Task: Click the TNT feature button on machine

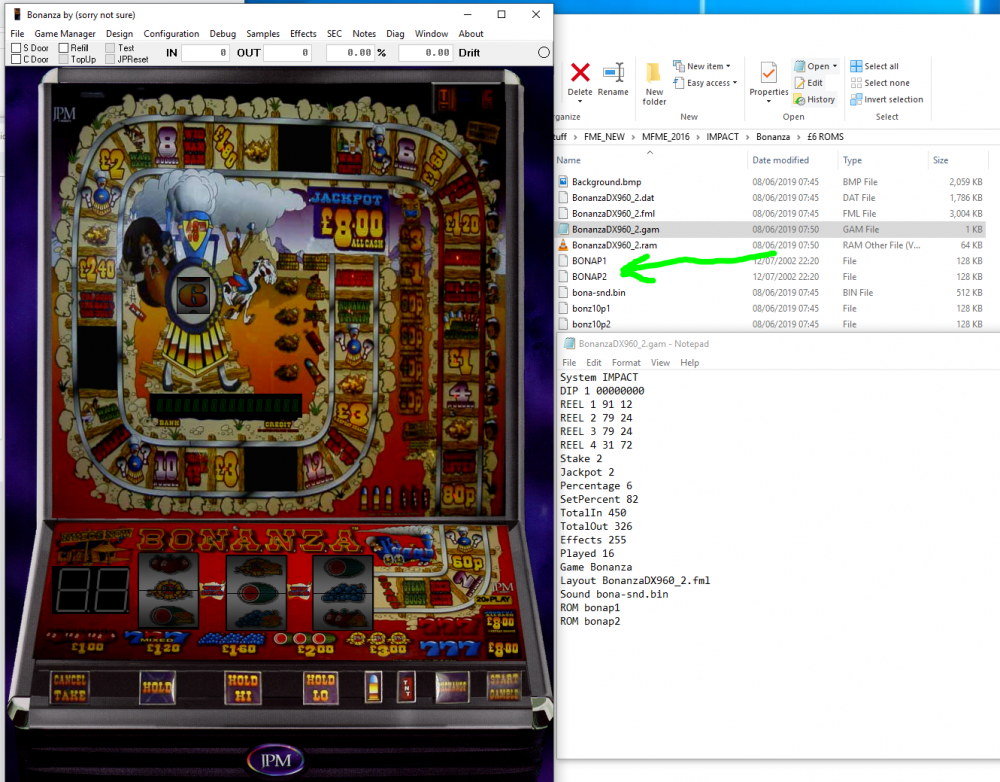Action: (x=406, y=687)
